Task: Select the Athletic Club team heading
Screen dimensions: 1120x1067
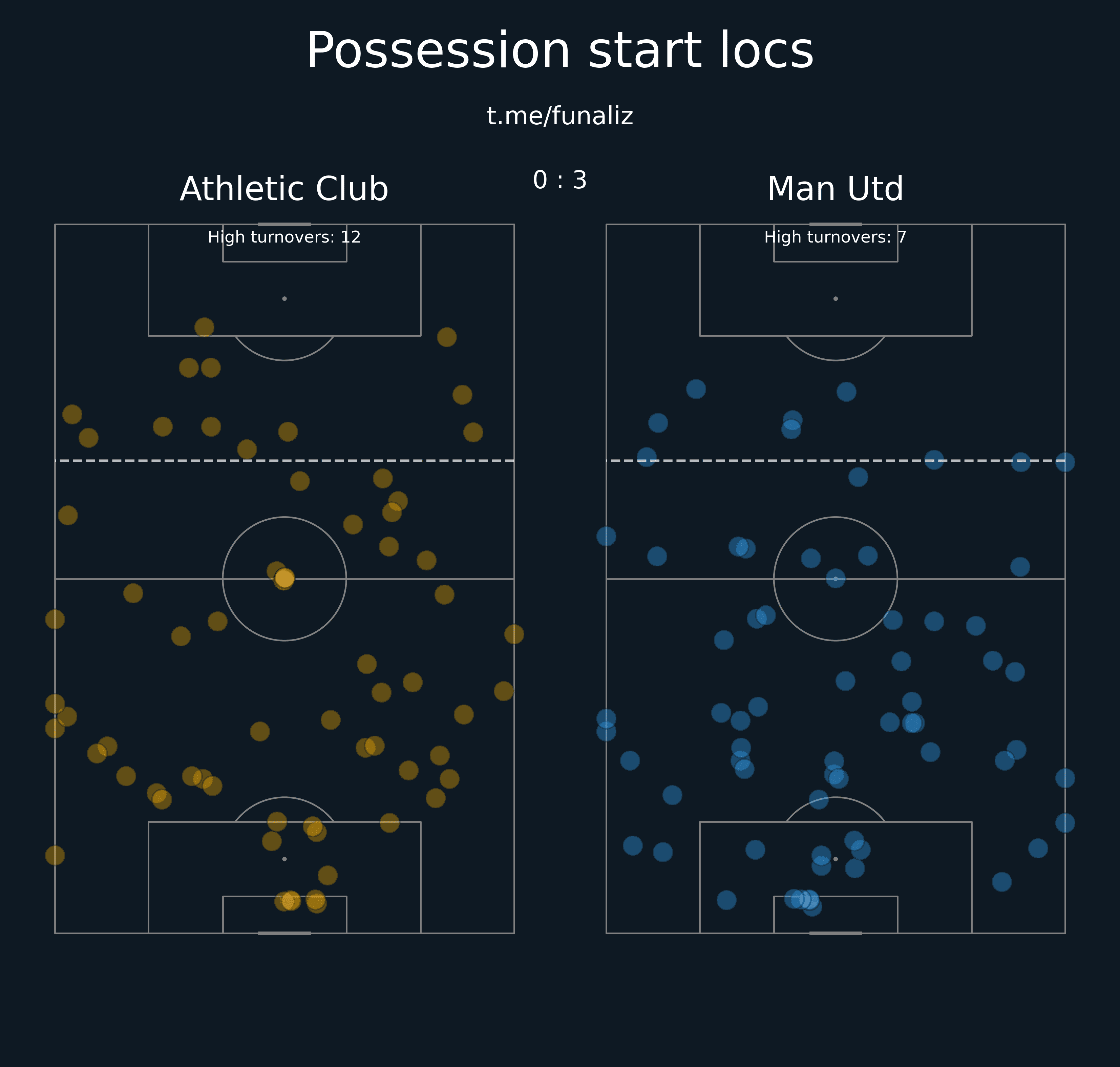Action: (x=284, y=189)
